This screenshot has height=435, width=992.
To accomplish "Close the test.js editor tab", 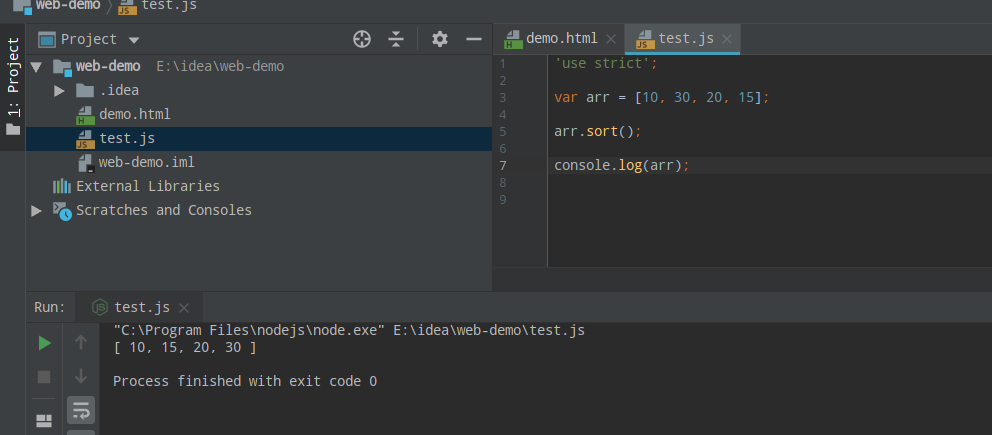I will (727, 39).
